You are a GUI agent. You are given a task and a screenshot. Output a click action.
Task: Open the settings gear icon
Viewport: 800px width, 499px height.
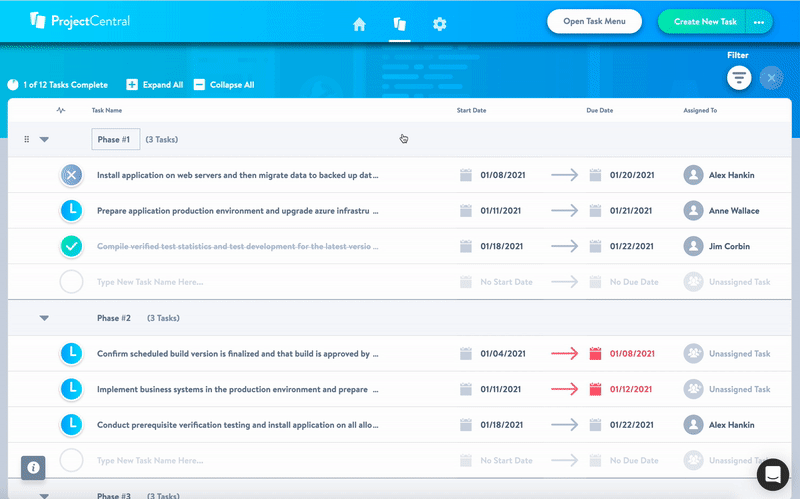[x=440, y=24]
